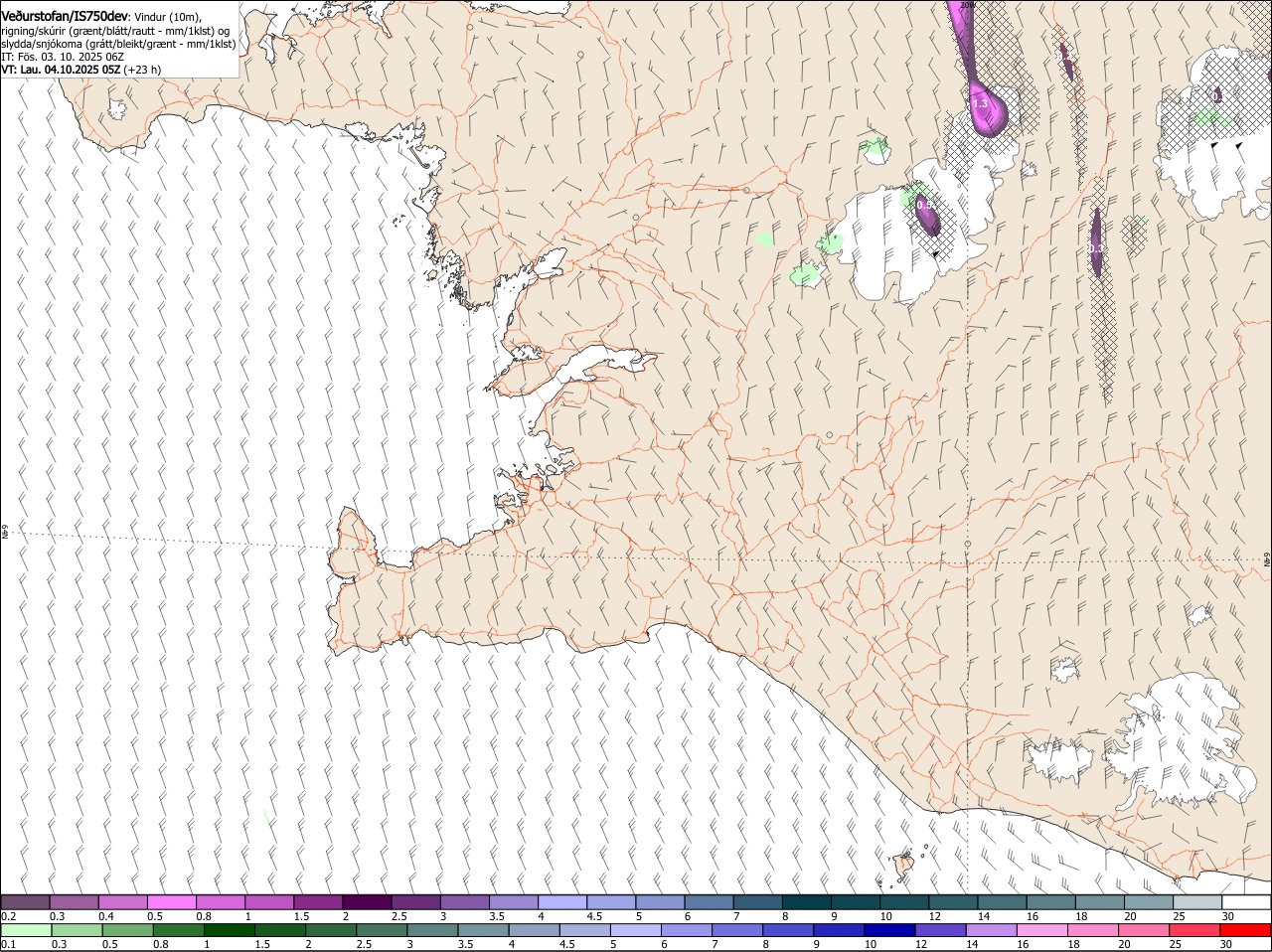Click the '64N' latitude label on left edge
1272x952 pixels.
pos(5,533)
